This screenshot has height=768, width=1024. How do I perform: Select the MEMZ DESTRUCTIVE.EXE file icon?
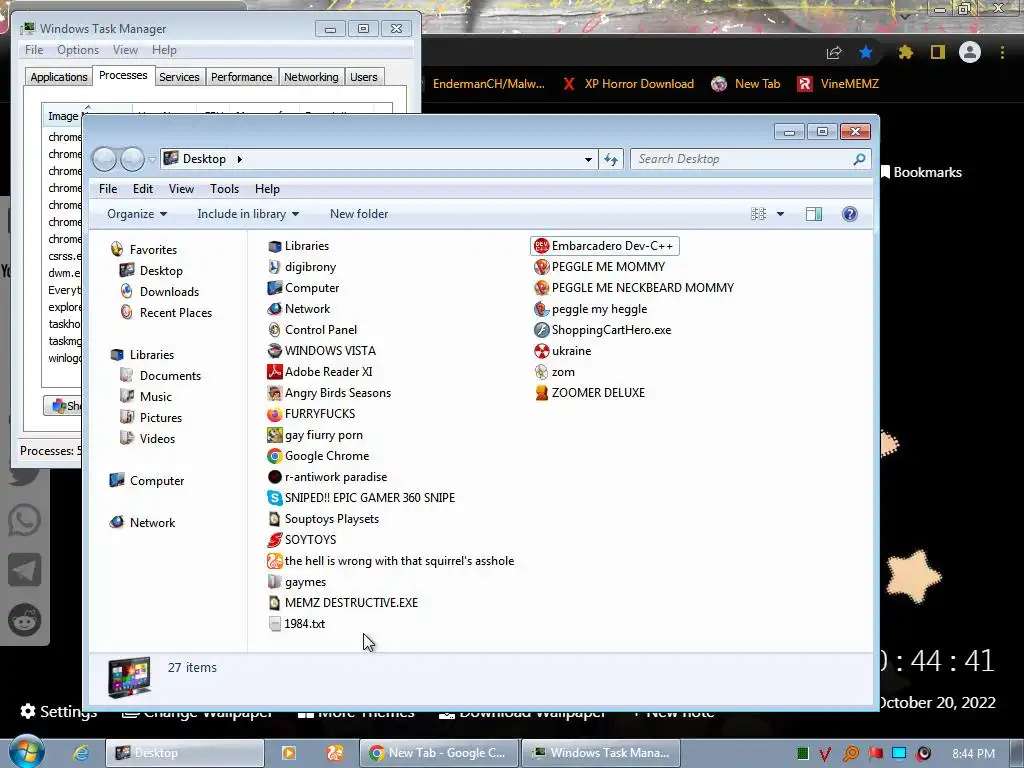coord(274,603)
